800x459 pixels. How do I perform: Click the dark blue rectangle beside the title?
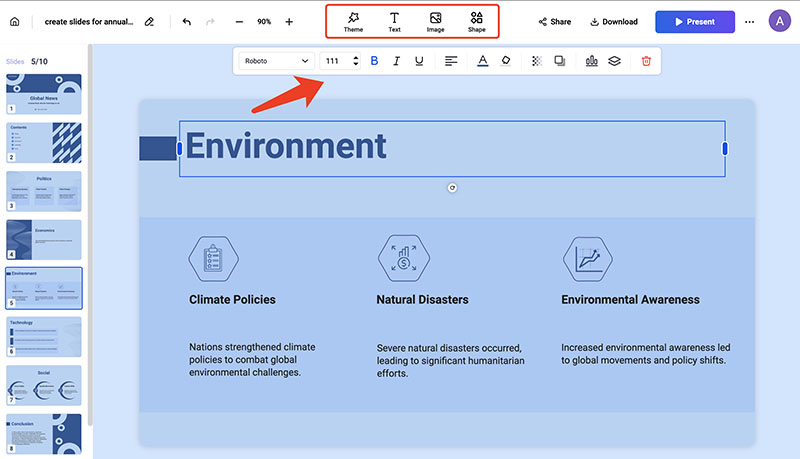(x=158, y=148)
